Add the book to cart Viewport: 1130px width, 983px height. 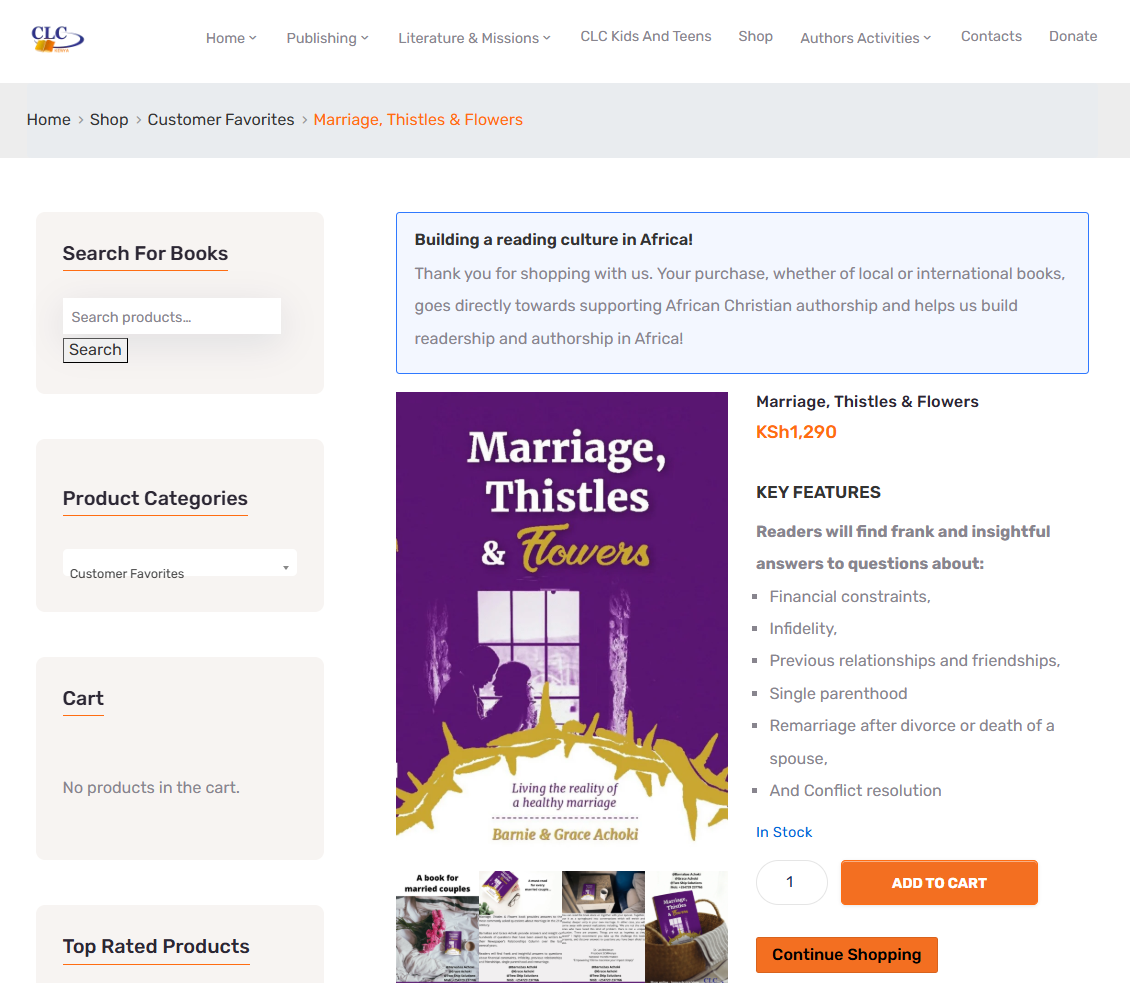point(939,883)
